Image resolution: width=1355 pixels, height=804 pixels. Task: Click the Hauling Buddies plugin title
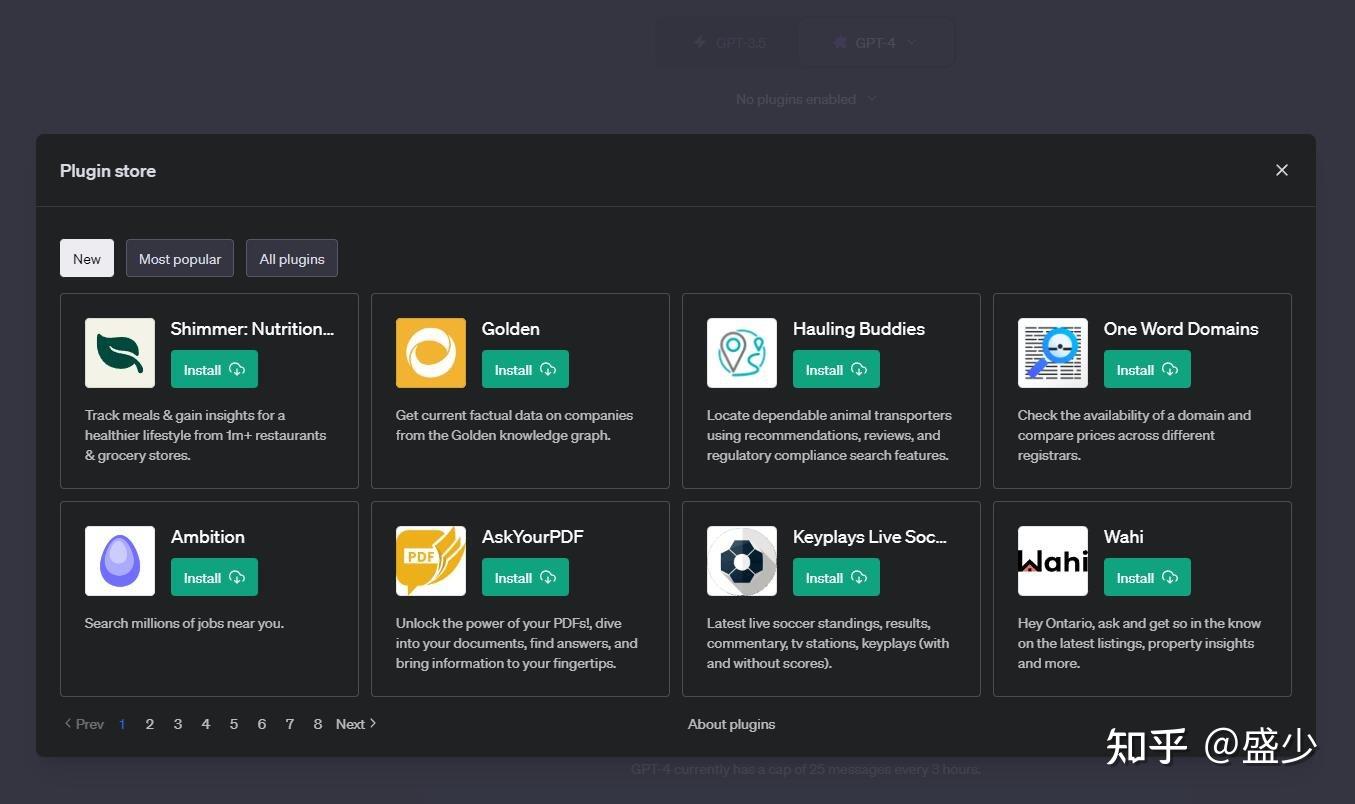pos(859,329)
